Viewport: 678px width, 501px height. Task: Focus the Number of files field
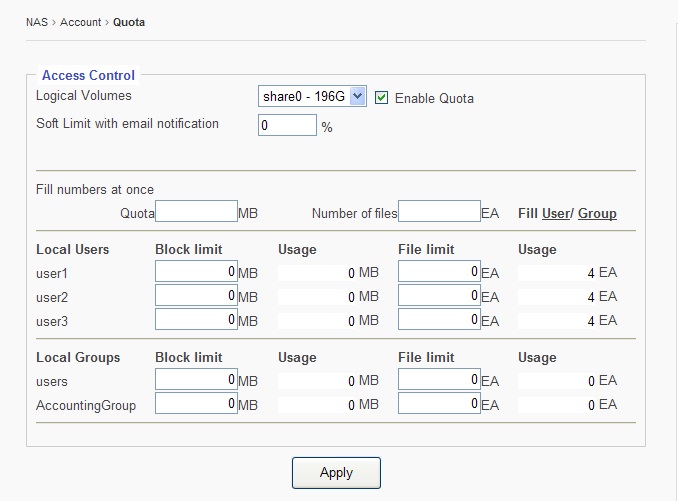(439, 211)
